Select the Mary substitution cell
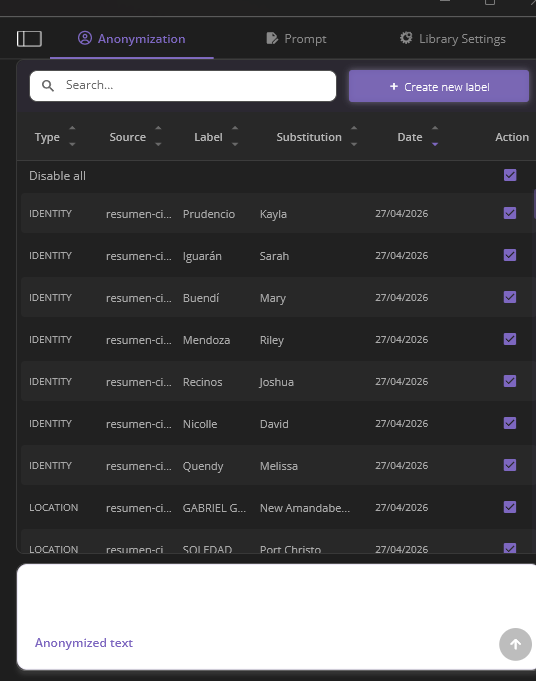The width and height of the screenshot is (536, 681). (273, 298)
